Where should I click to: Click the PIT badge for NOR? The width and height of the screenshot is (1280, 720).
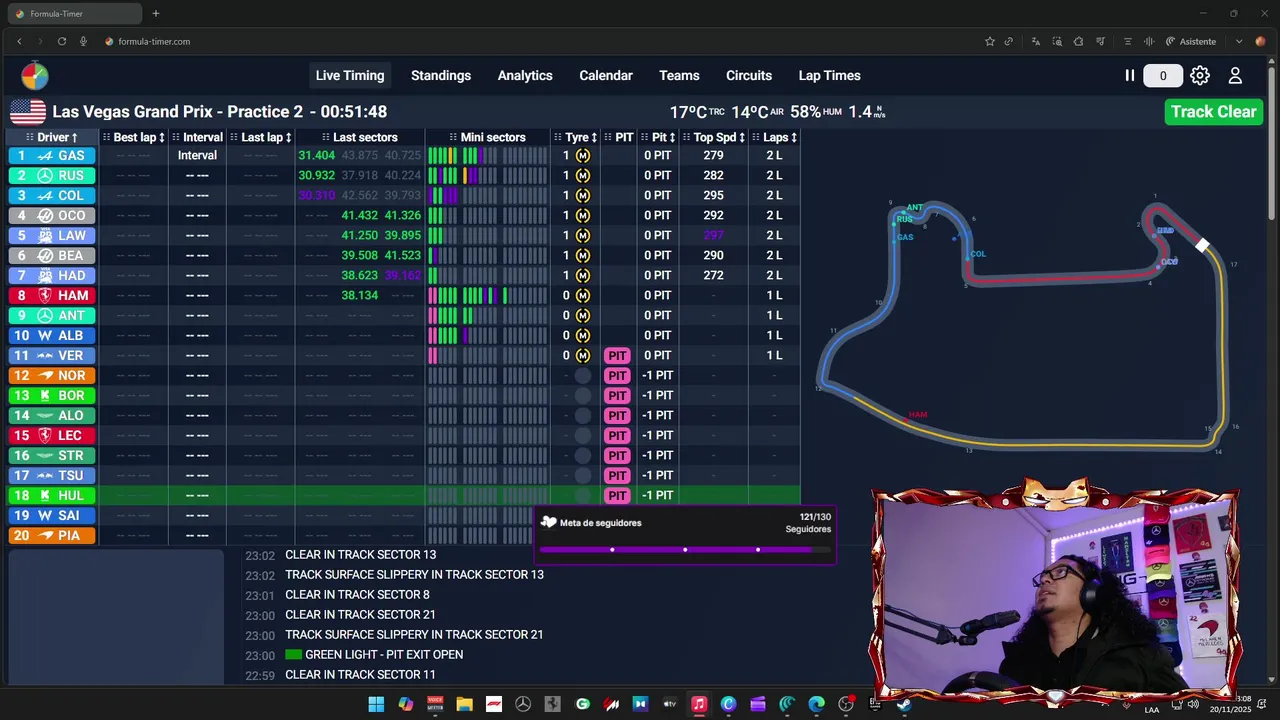[x=617, y=375]
